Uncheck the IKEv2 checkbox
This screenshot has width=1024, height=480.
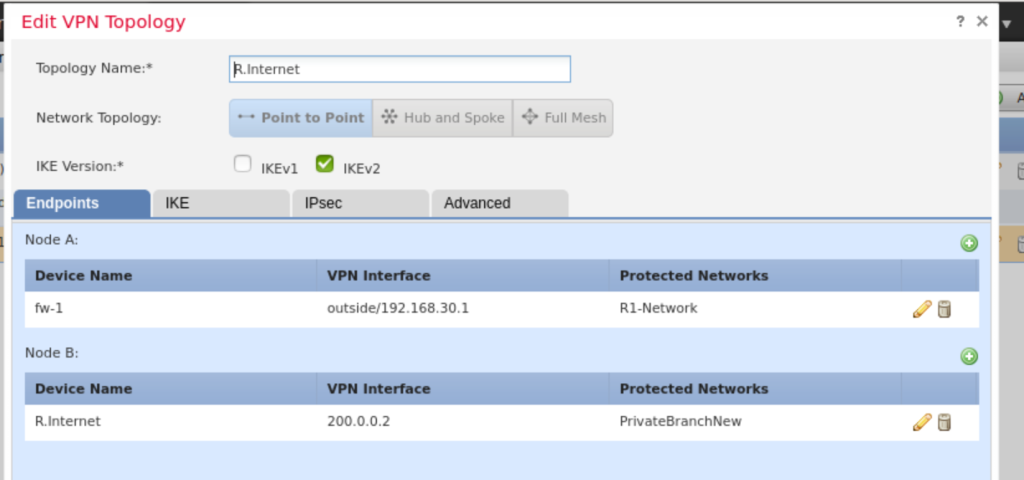[324, 164]
